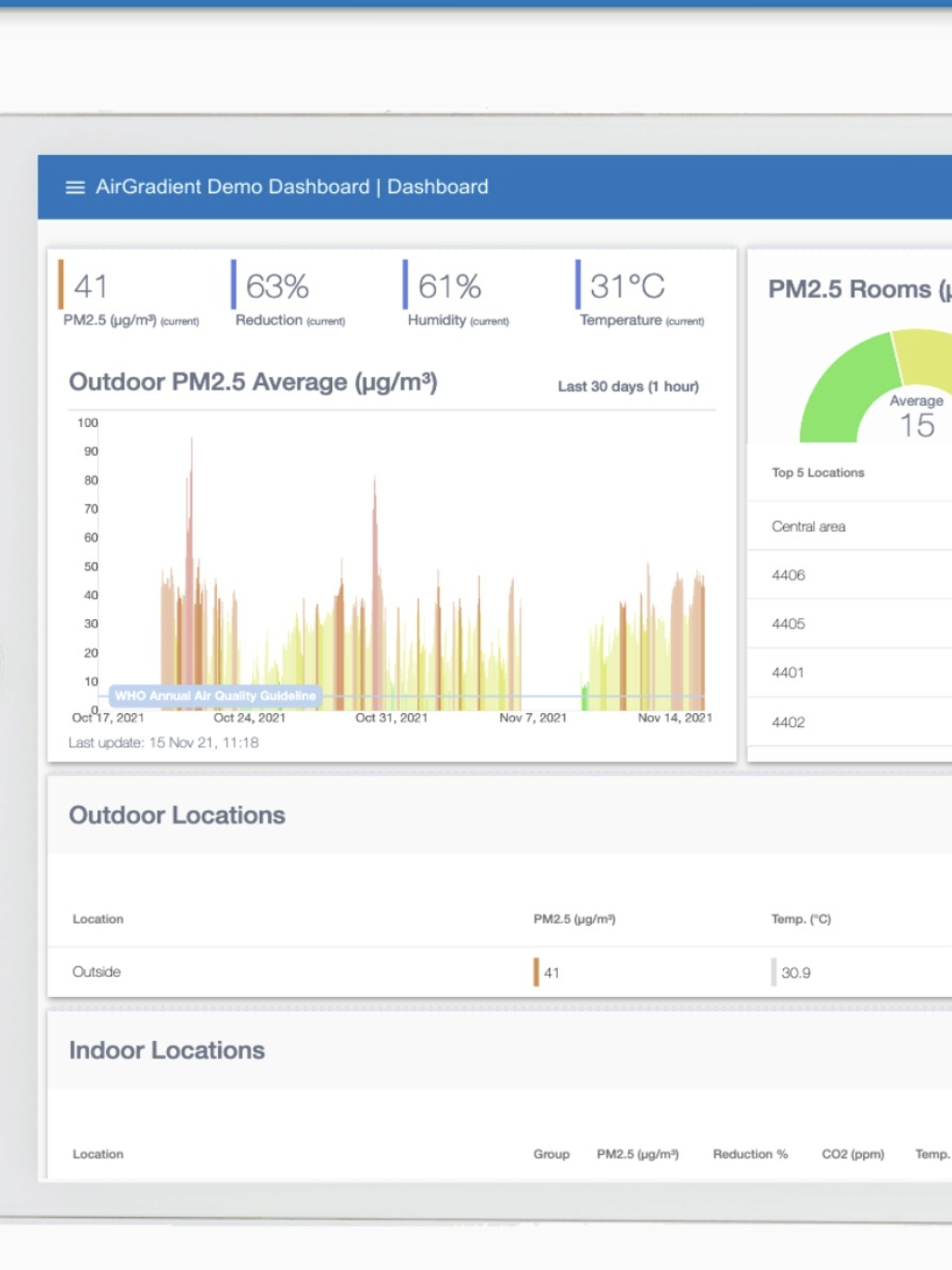Select the 61% Humidity stat

coord(457,294)
